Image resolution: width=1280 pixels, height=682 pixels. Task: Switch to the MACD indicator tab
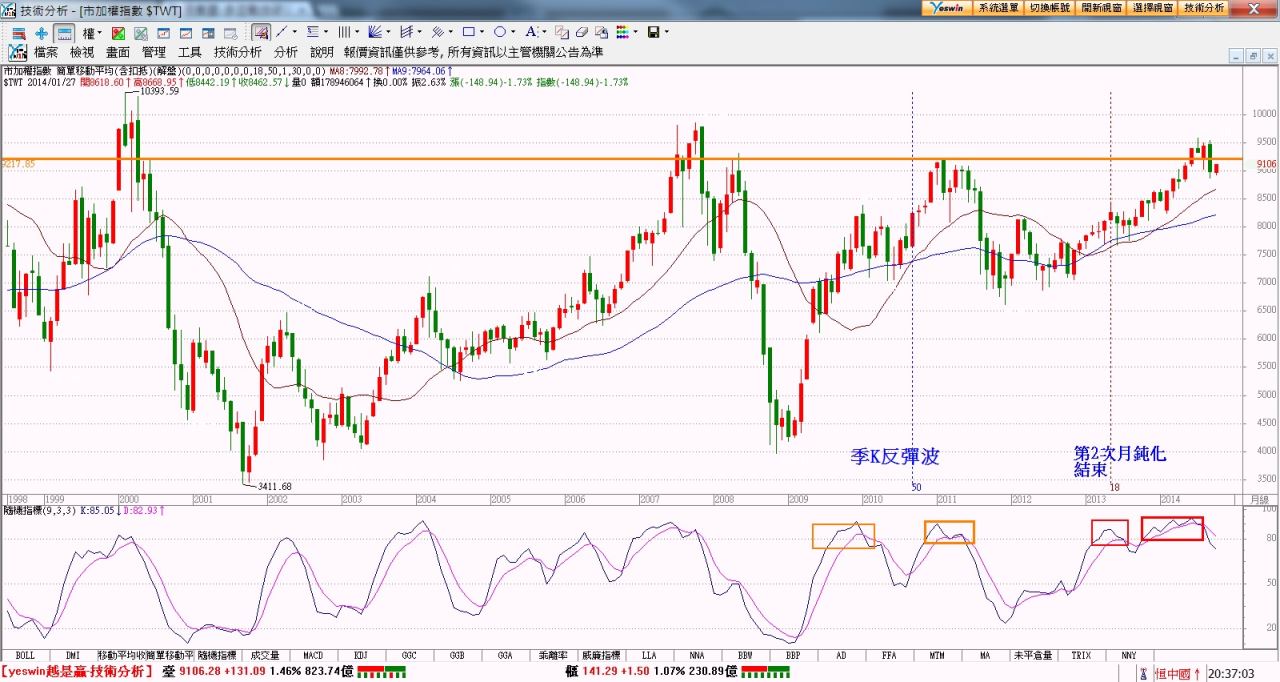(x=313, y=655)
